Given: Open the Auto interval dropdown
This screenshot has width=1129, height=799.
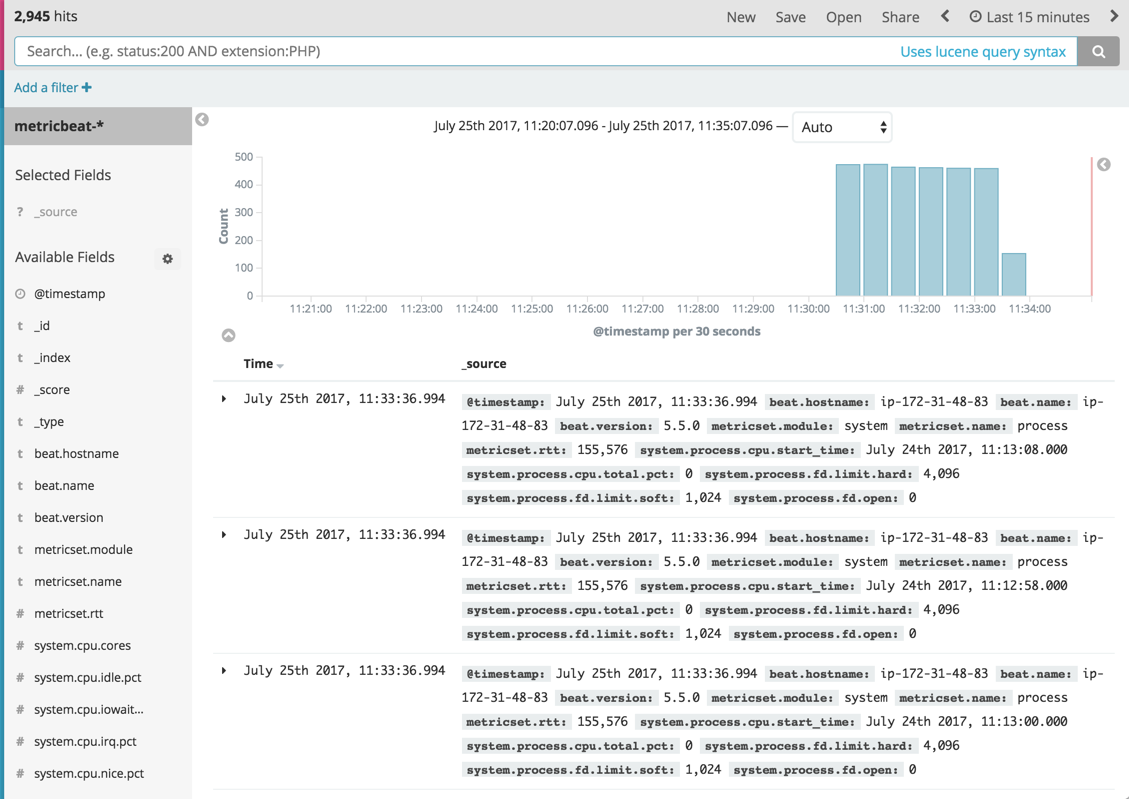Looking at the screenshot, I should click(x=842, y=127).
